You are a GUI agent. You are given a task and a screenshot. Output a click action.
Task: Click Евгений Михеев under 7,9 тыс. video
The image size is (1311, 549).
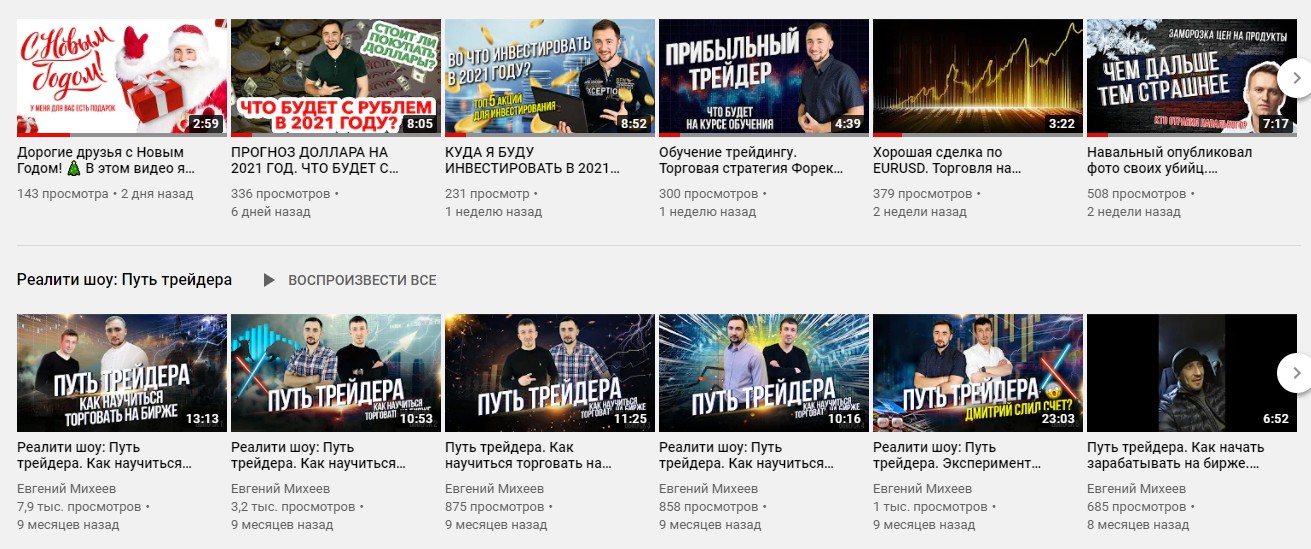tap(66, 488)
